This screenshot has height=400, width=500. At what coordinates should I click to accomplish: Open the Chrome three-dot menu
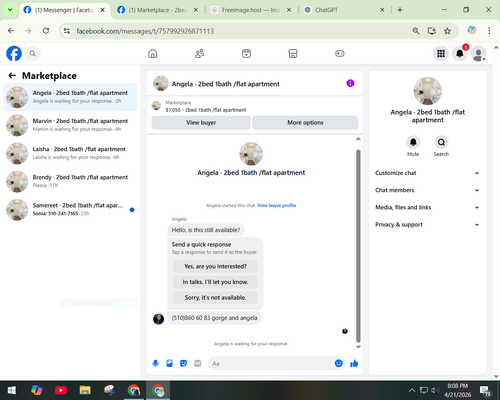[489, 31]
